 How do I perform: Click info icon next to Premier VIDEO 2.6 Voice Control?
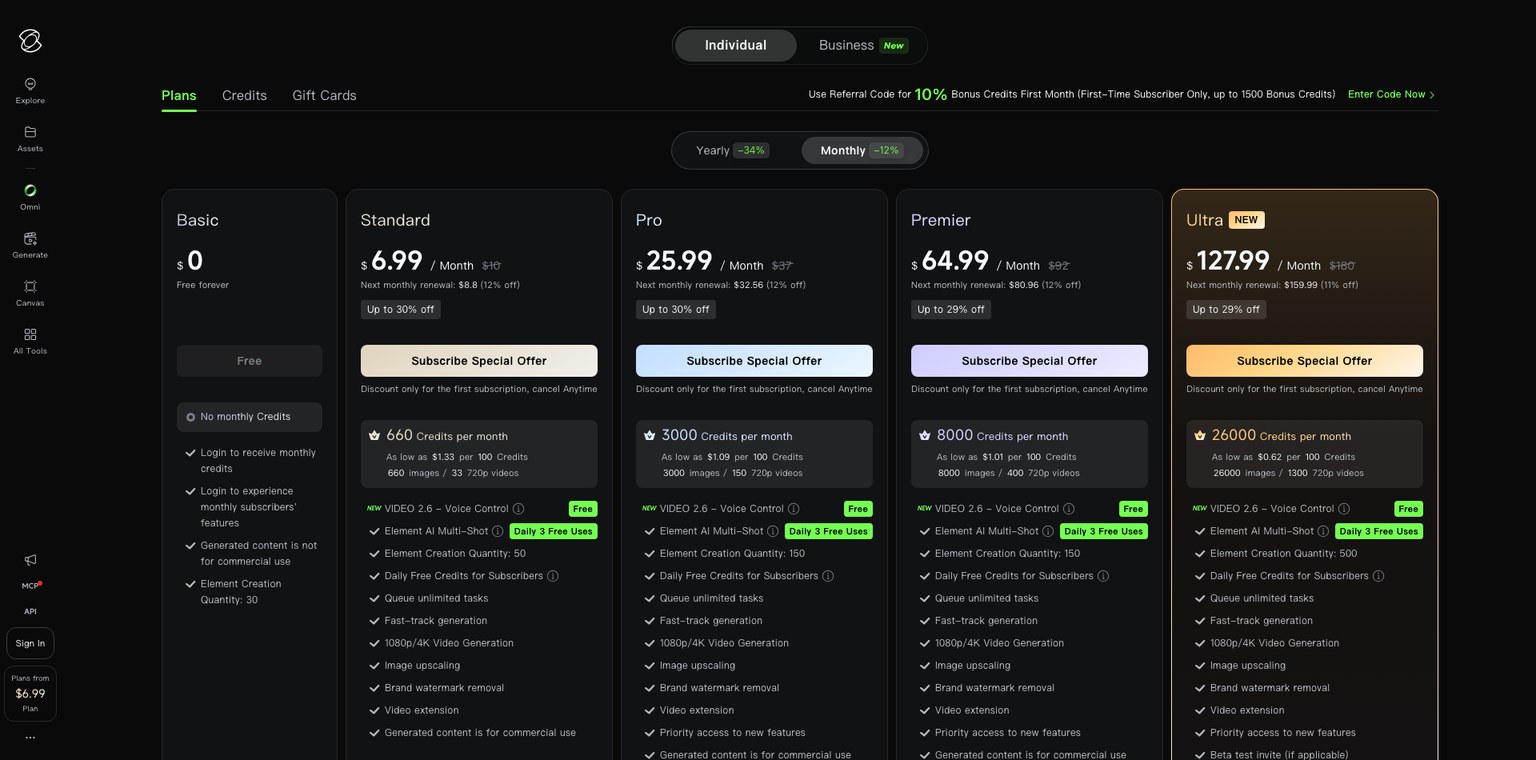(x=1068, y=509)
